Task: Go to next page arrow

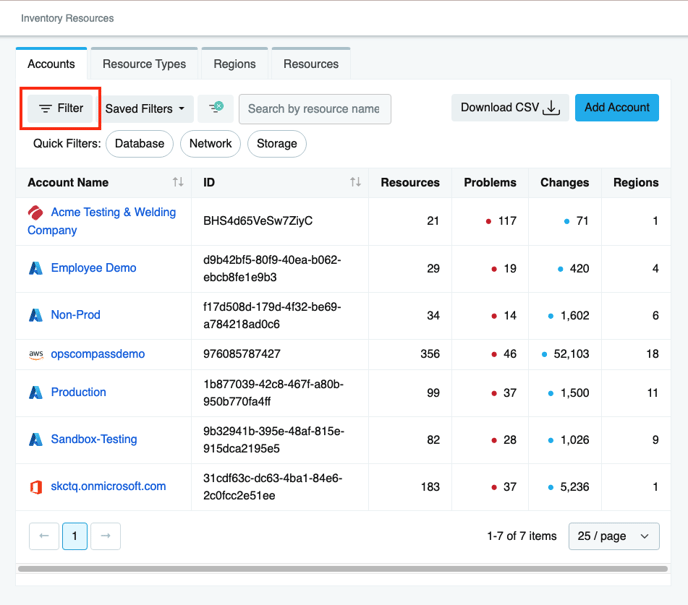Action: click(106, 536)
